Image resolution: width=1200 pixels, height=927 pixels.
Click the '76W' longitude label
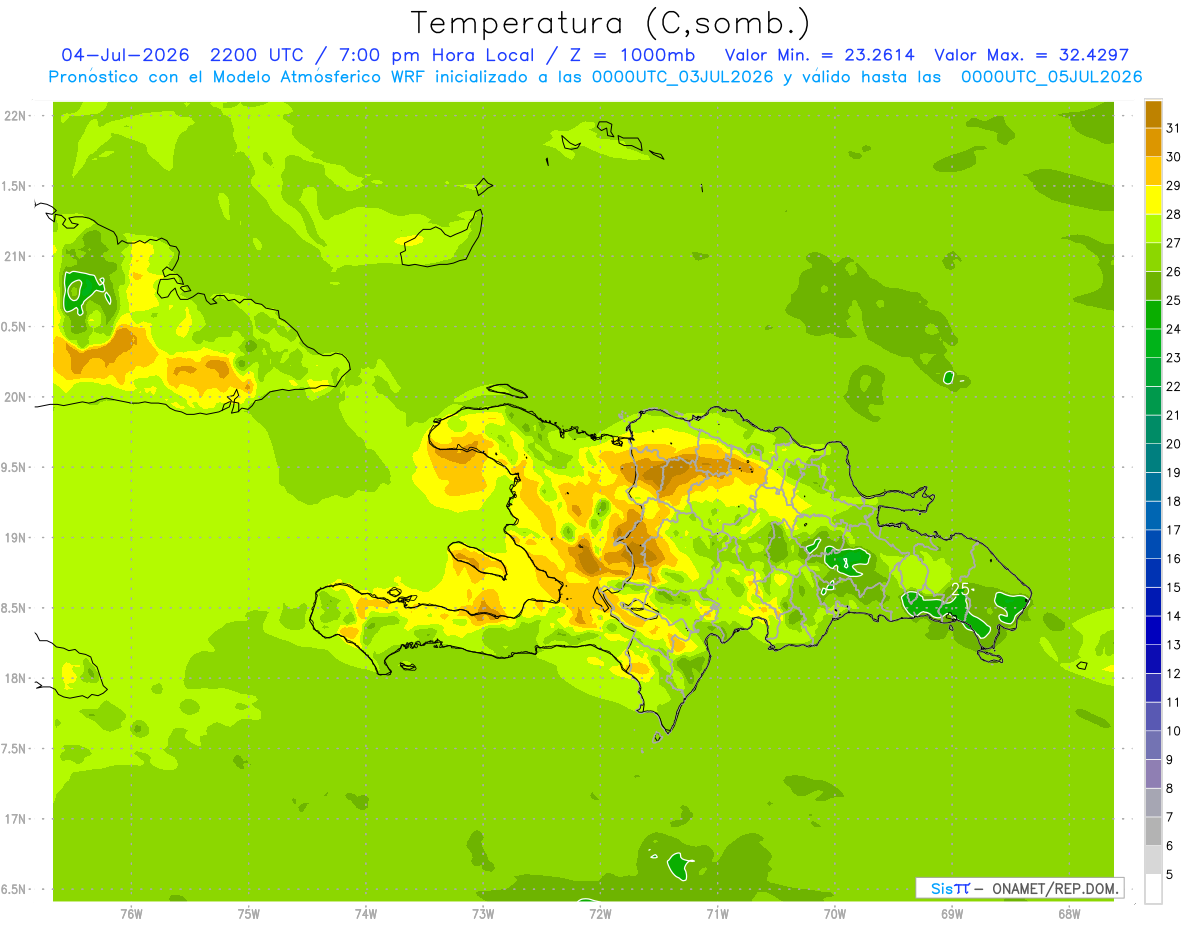[x=131, y=914]
